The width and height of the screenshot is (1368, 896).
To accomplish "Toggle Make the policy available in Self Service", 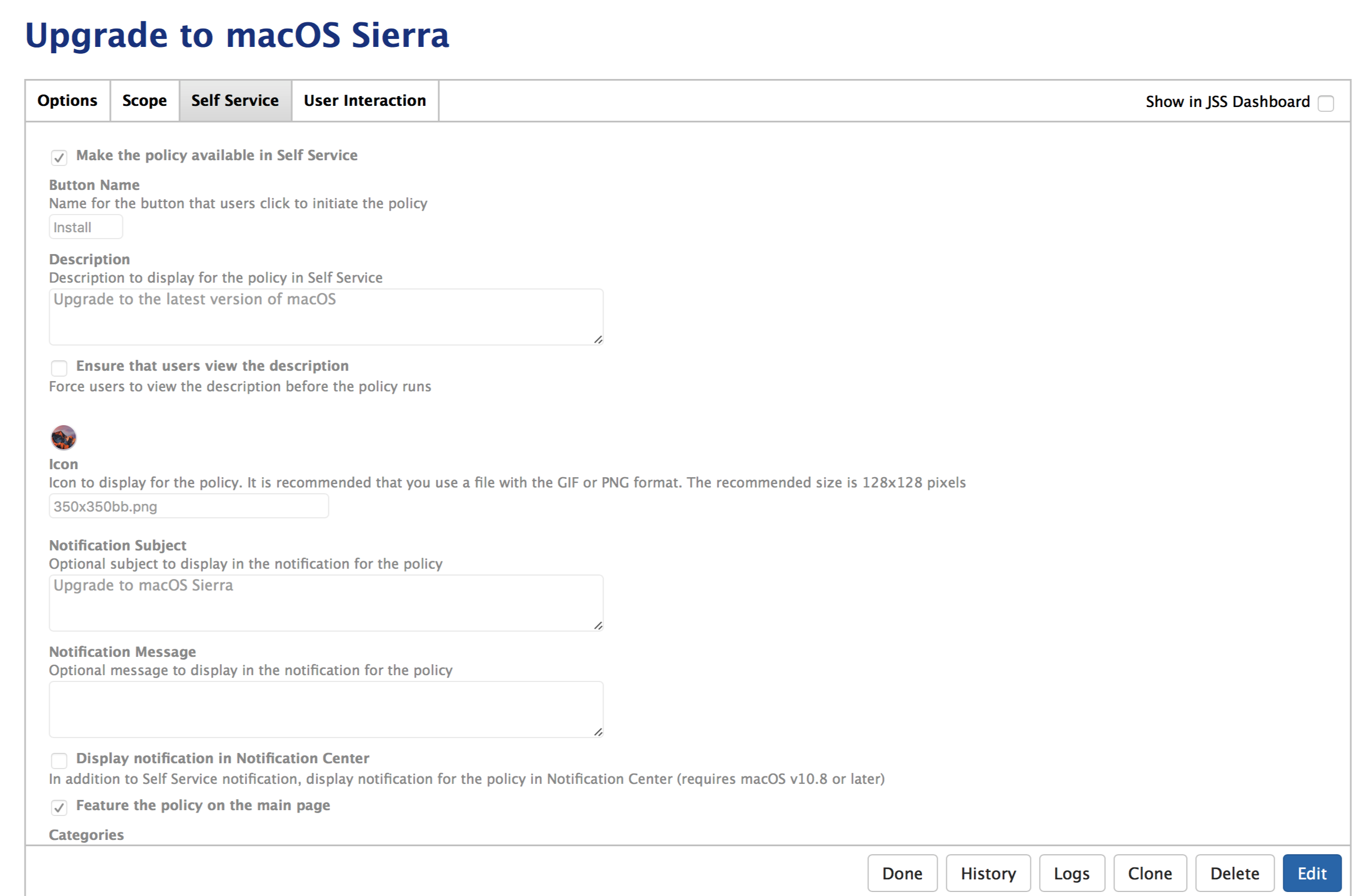I will pyautogui.click(x=58, y=157).
